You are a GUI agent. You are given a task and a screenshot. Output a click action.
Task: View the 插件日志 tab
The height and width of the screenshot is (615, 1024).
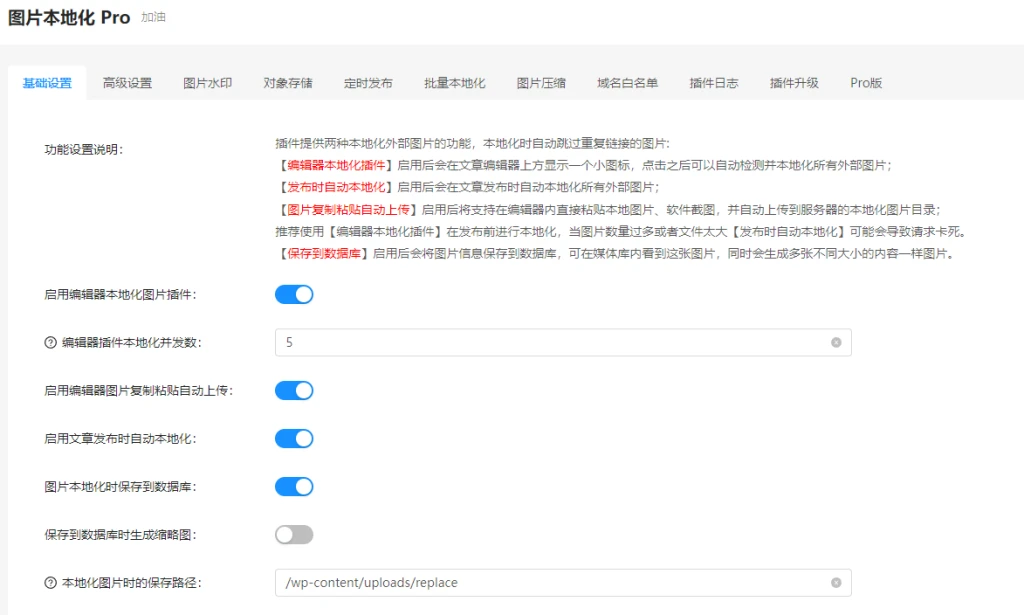click(714, 83)
